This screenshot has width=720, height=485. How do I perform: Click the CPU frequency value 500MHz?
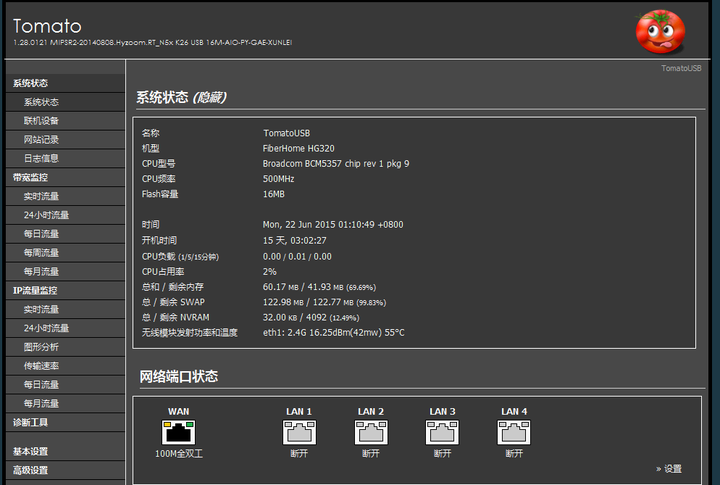(278, 179)
